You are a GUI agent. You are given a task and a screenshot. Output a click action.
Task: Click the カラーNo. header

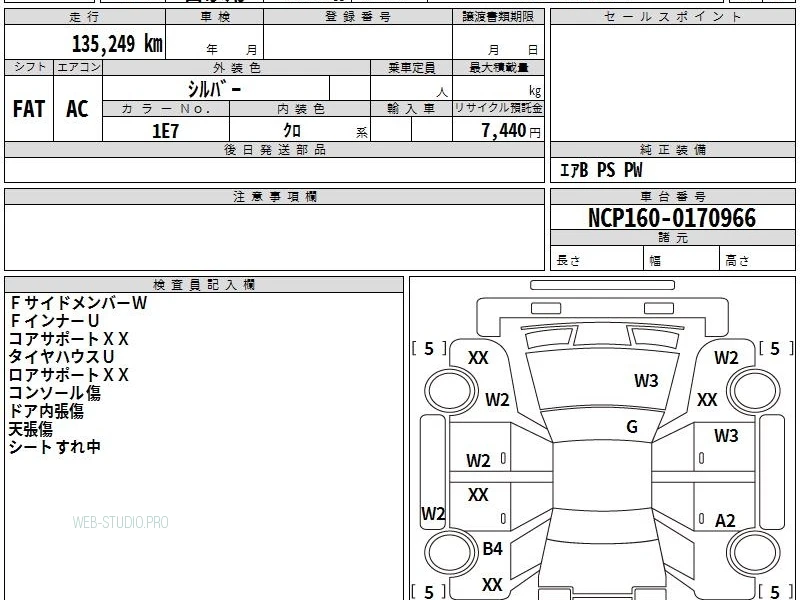(x=166, y=109)
